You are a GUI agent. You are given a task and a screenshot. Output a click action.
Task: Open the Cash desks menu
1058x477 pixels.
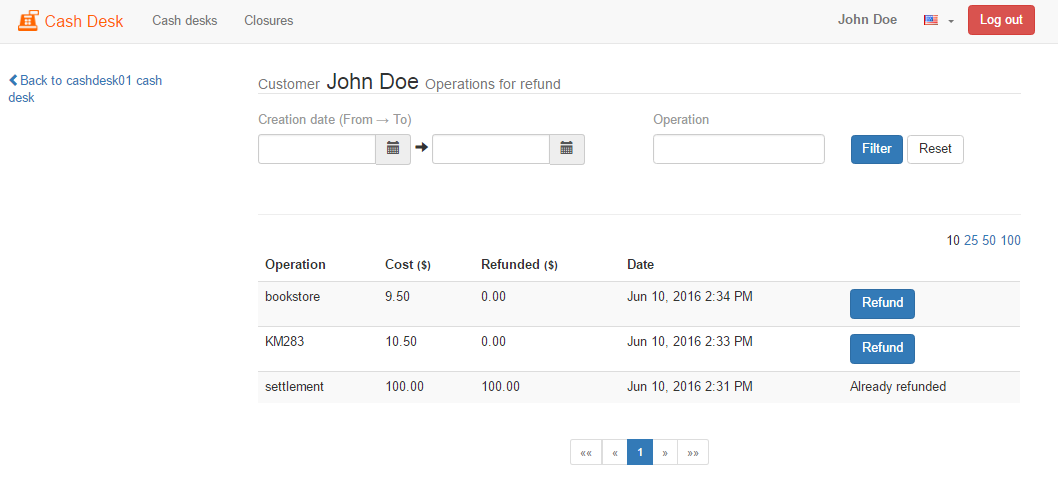(184, 20)
